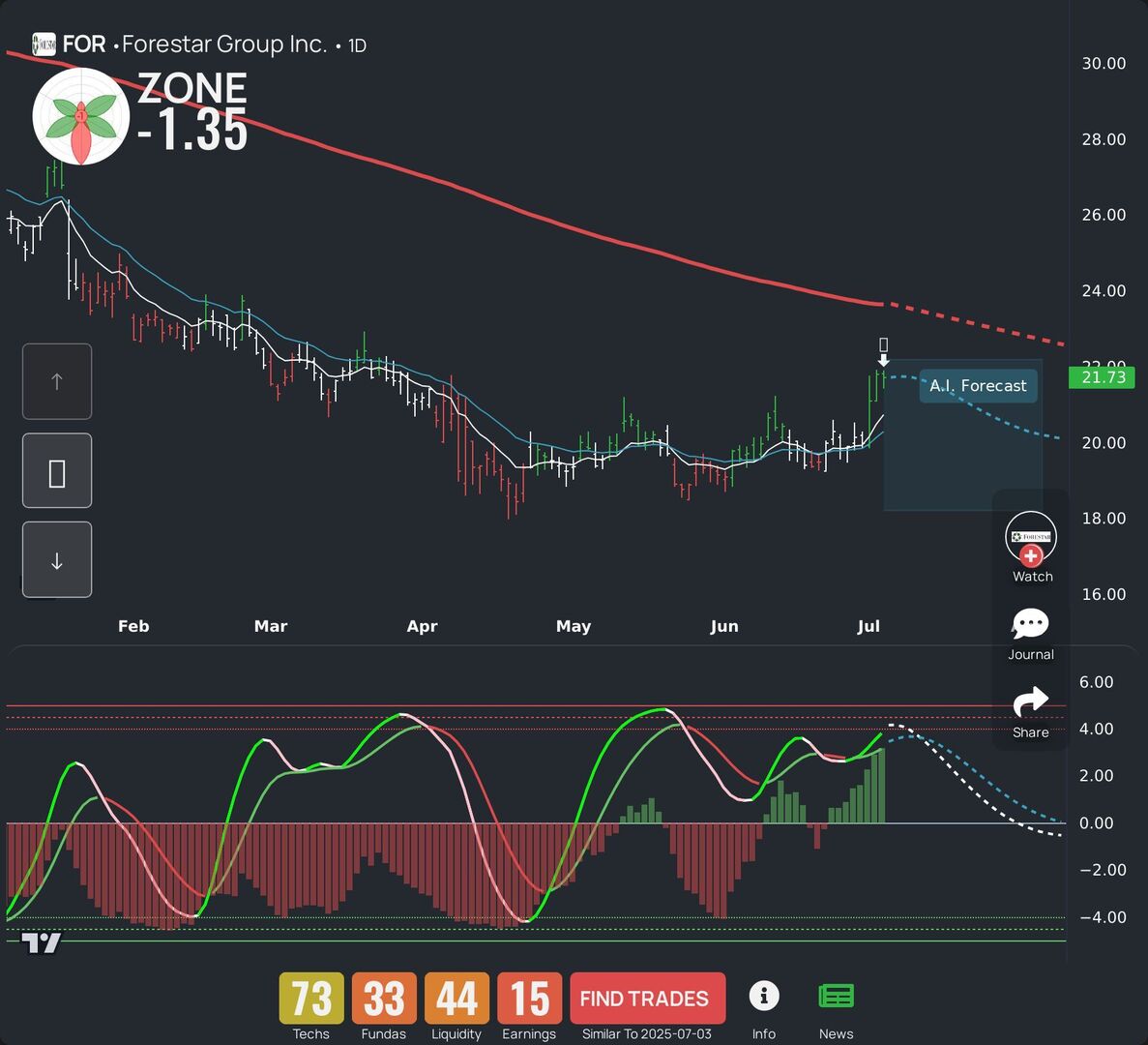Click the white down arrow marker above the last candle
This screenshot has height=1045, width=1148.
884,360
